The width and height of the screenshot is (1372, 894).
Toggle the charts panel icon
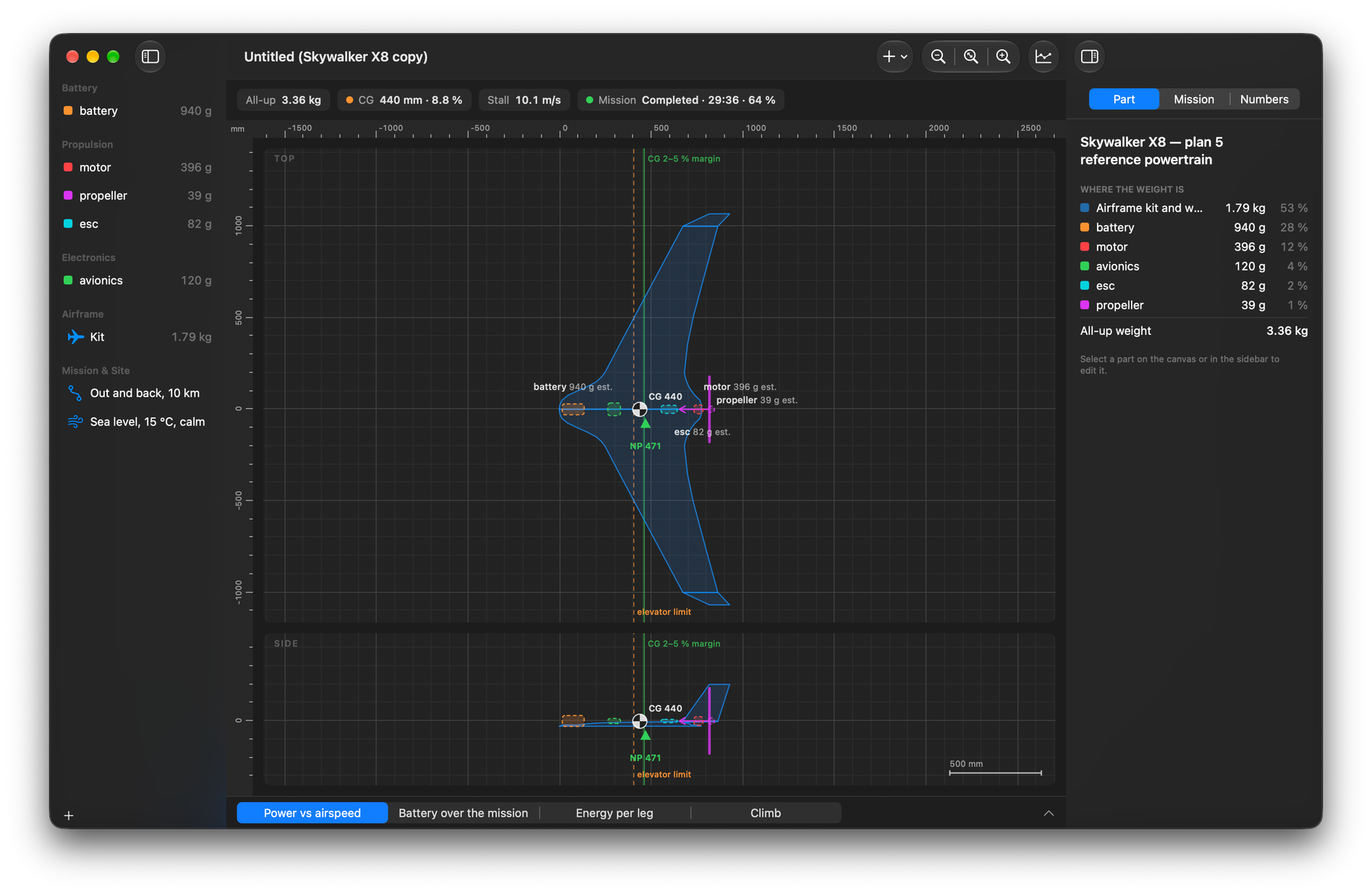(x=1043, y=56)
